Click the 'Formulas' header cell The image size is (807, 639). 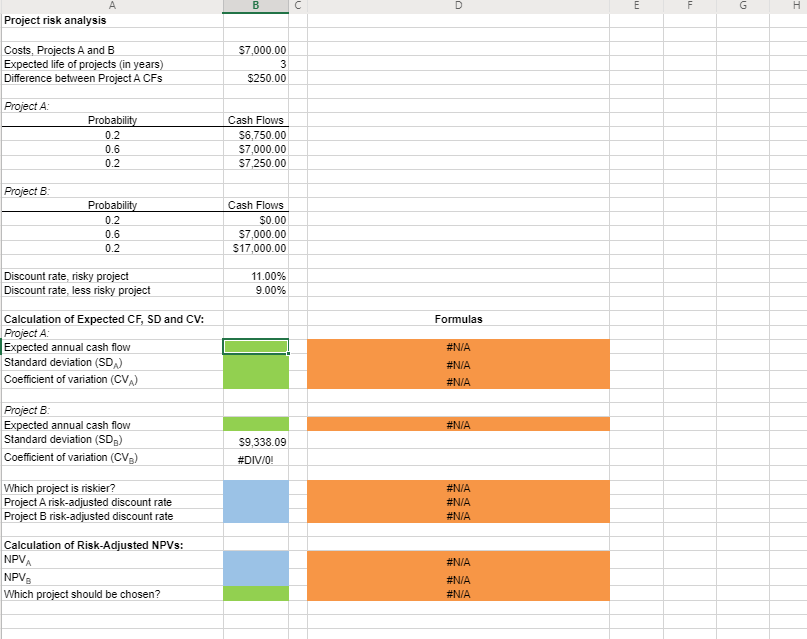pos(459,319)
